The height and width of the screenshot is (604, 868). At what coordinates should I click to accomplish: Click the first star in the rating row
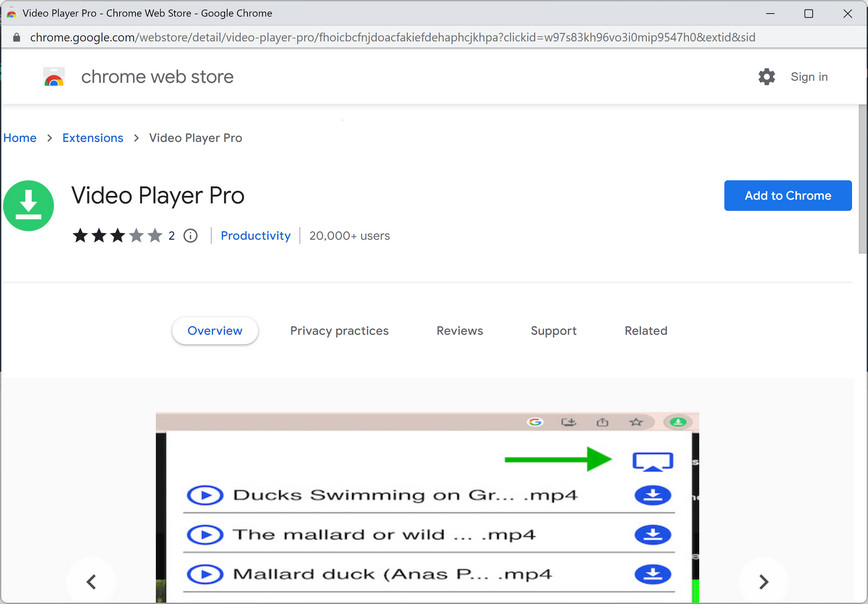80,236
